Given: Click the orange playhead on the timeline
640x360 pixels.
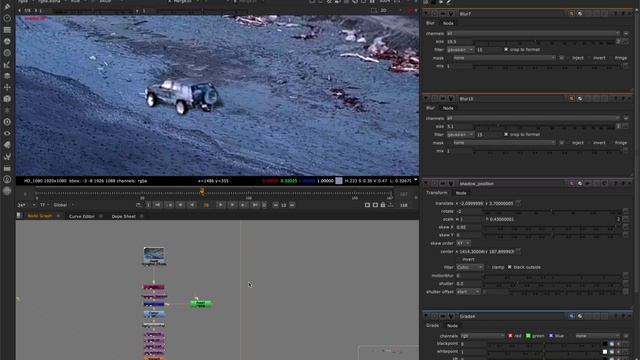Looking at the screenshot, I should coord(202,191).
